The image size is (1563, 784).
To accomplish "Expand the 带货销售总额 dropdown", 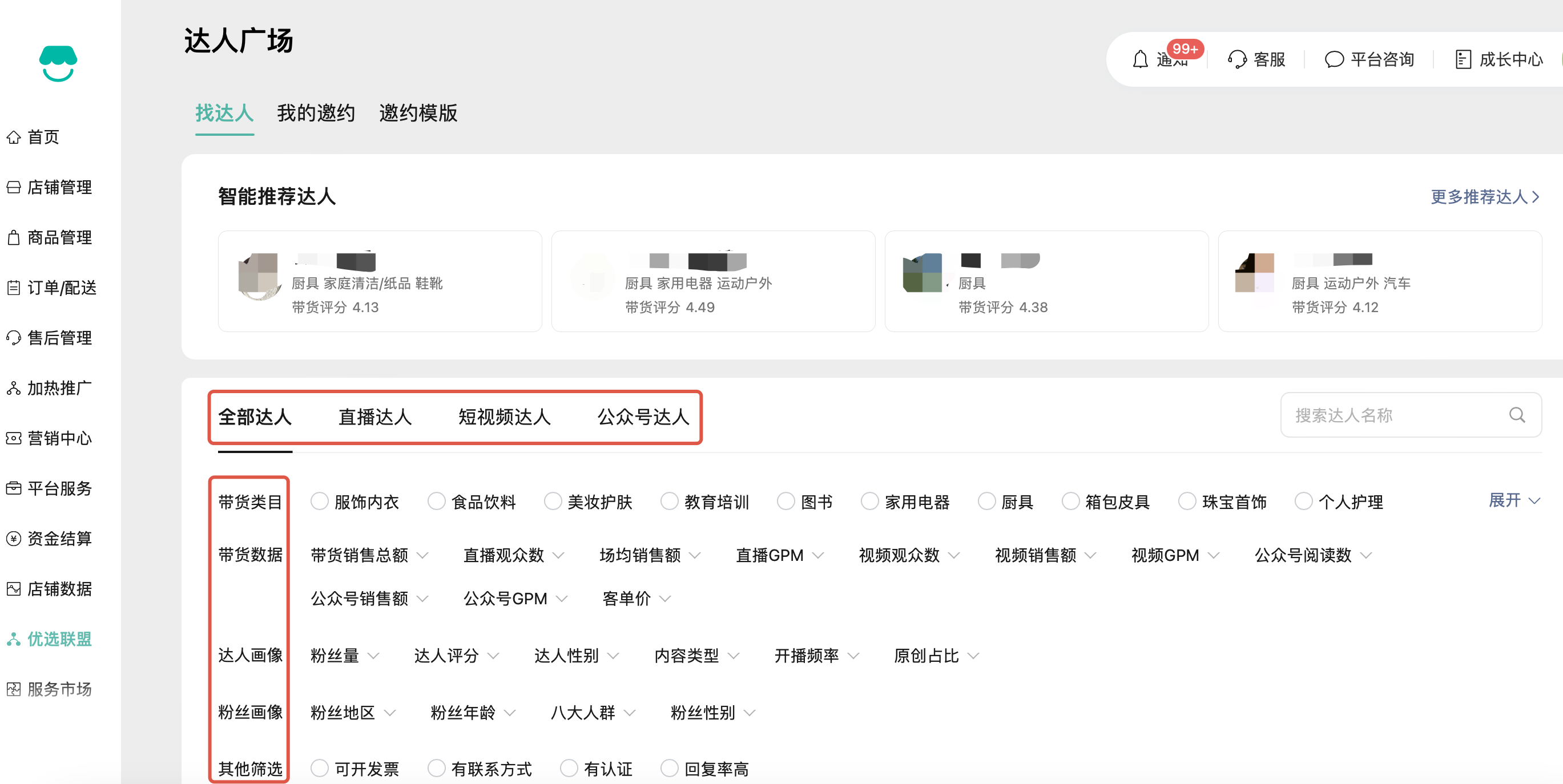I will tap(369, 555).
